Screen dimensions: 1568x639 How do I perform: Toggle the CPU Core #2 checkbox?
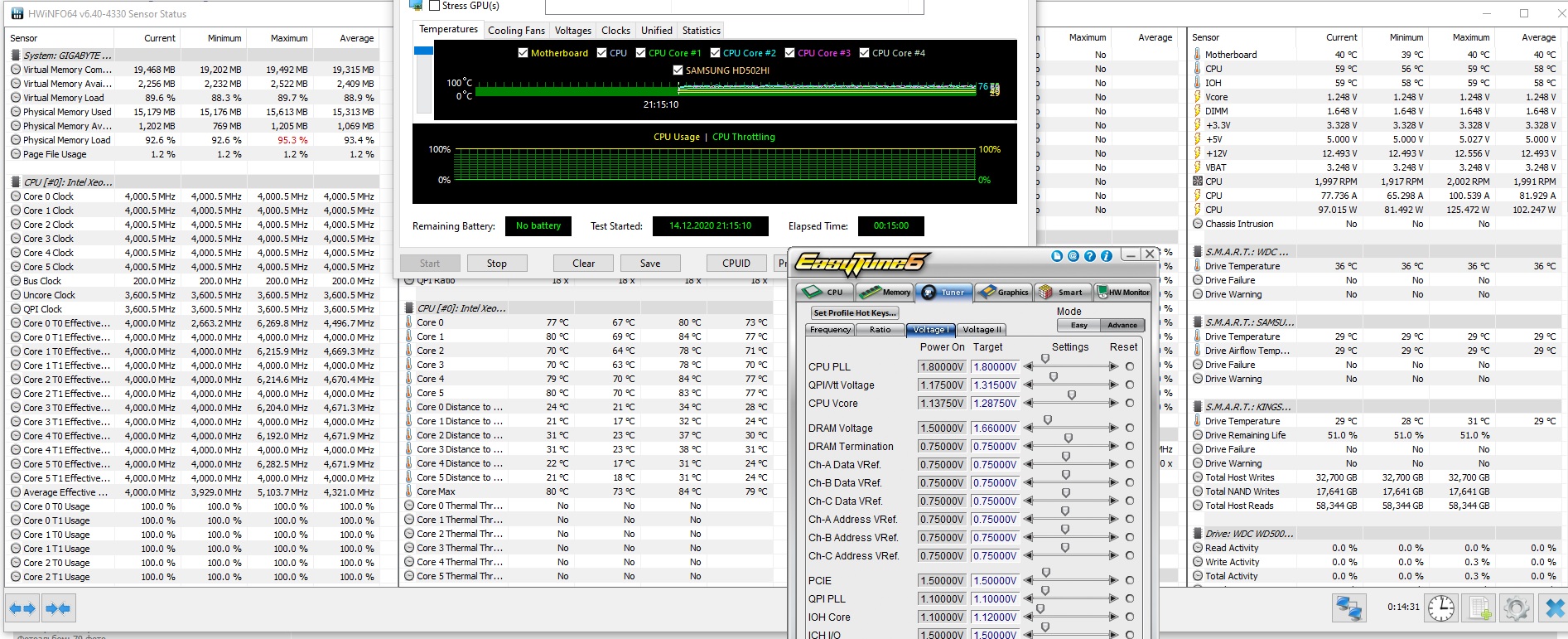(715, 53)
